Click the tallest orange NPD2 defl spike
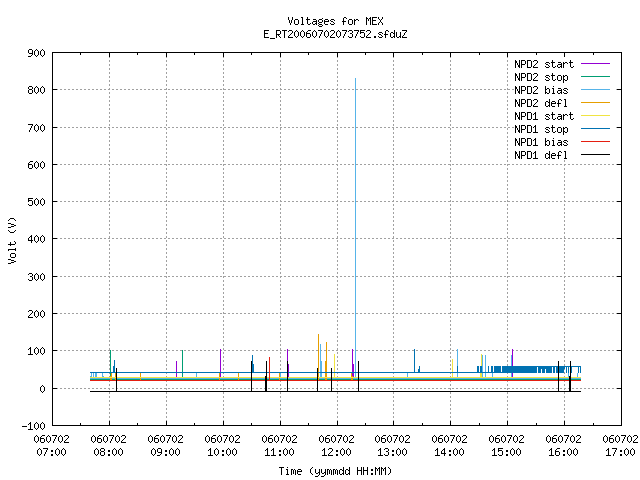Viewport: 640px width, 480px height. (318, 355)
